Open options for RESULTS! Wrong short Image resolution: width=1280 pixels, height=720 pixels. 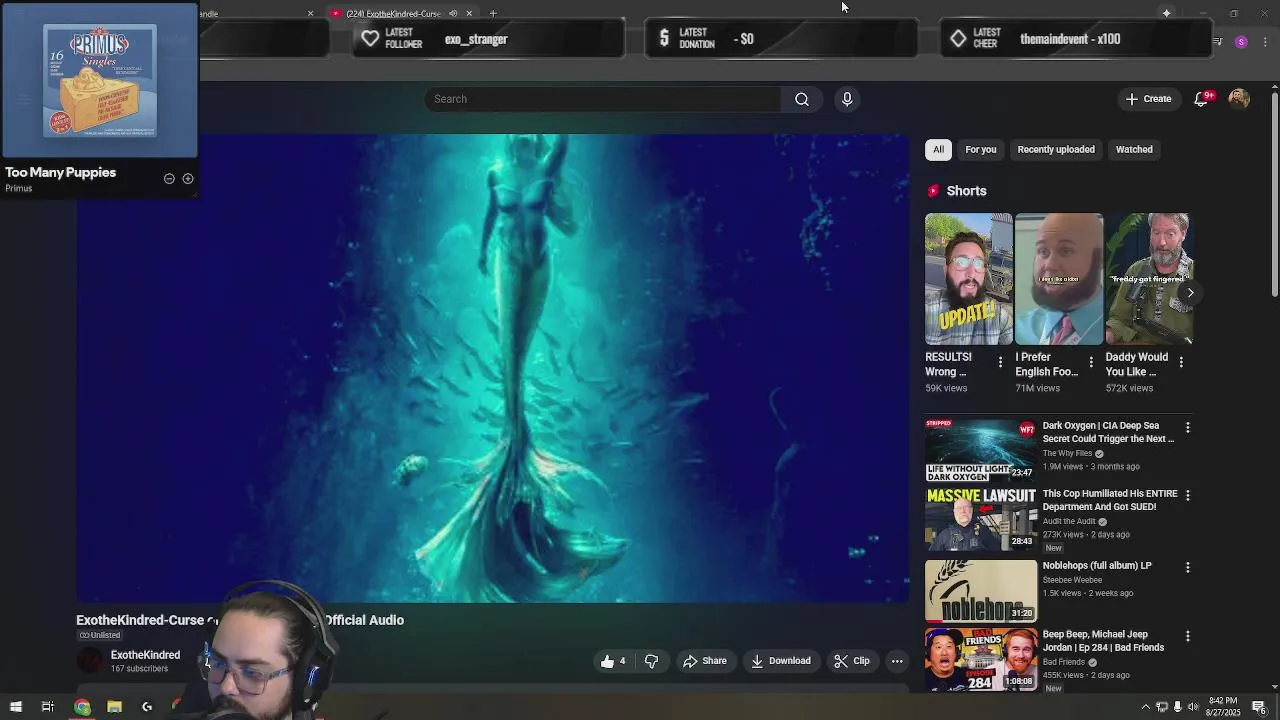tap(1000, 362)
